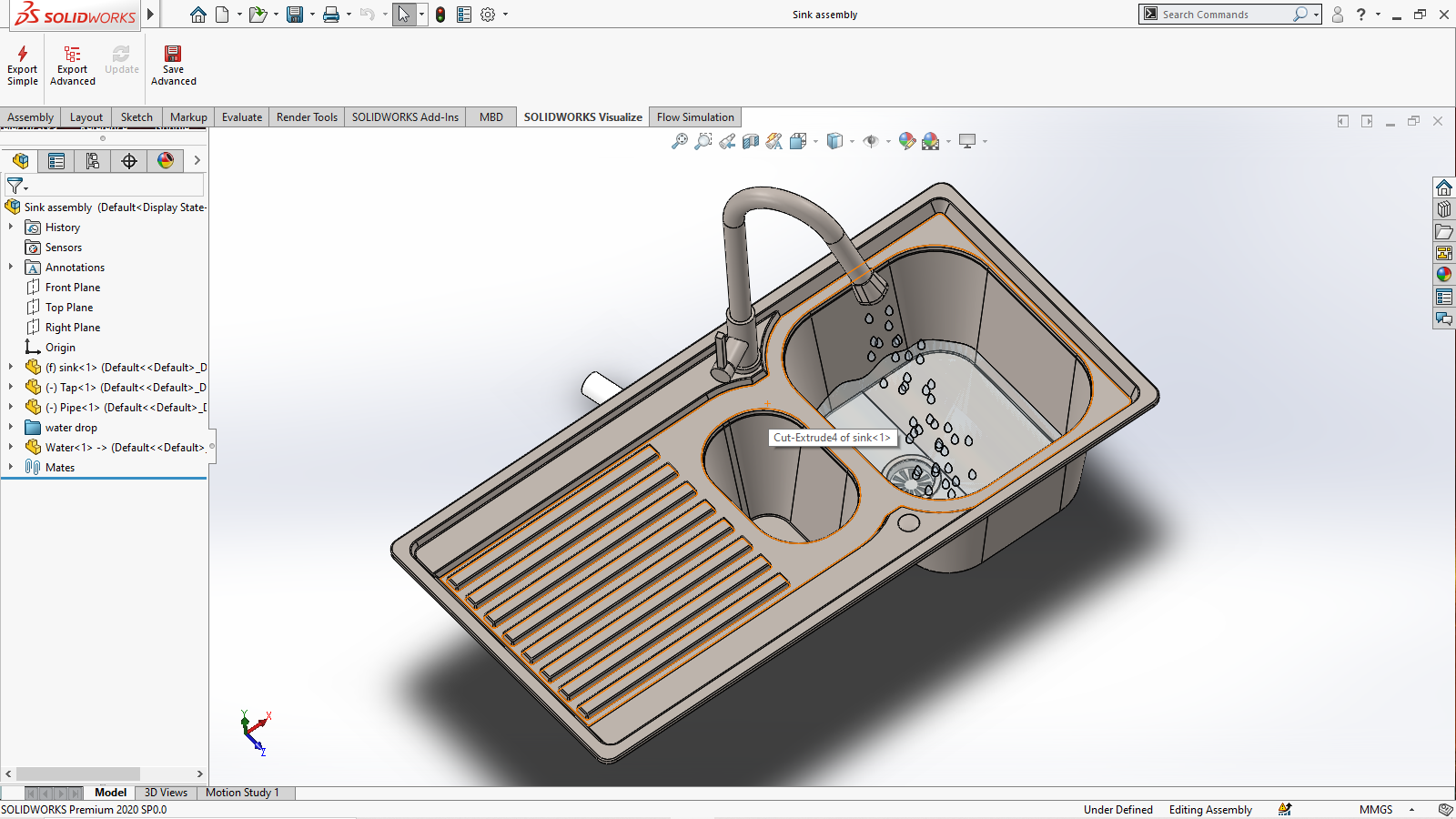The height and width of the screenshot is (819, 1456).
Task: Create a new document with the New icon
Action: coord(222,15)
